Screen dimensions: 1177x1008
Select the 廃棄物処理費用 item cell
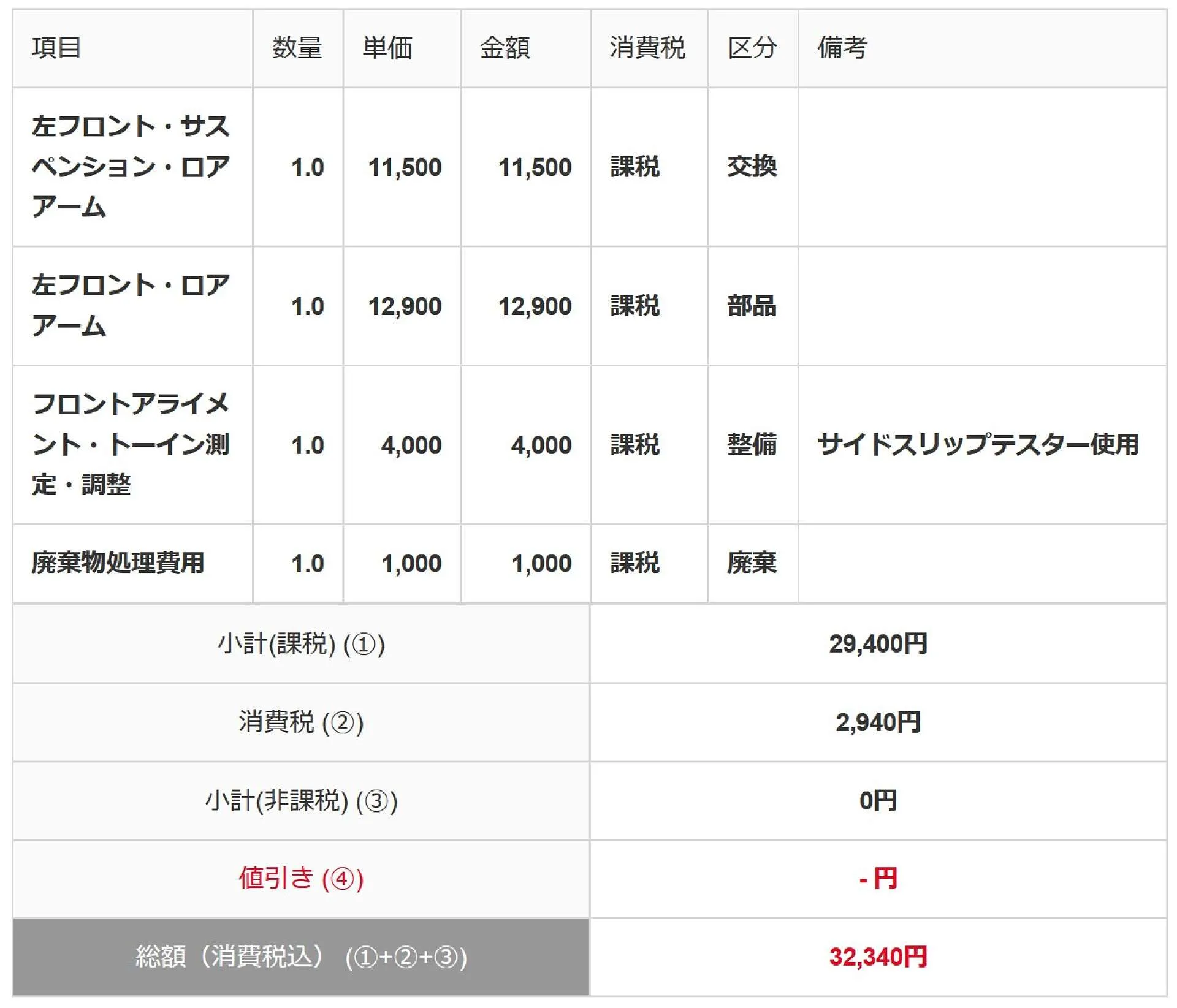(118, 563)
